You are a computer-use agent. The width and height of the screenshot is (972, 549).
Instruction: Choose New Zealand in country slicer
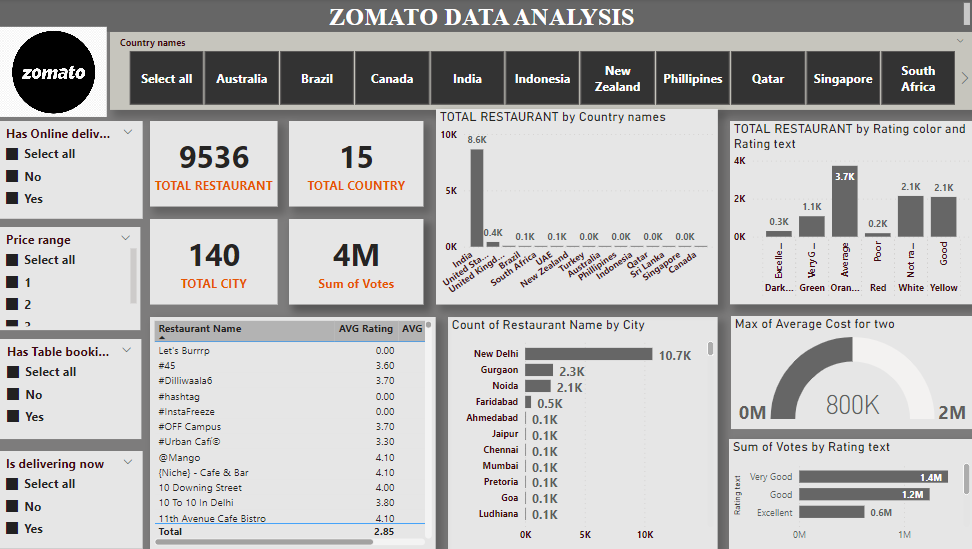[617, 79]
